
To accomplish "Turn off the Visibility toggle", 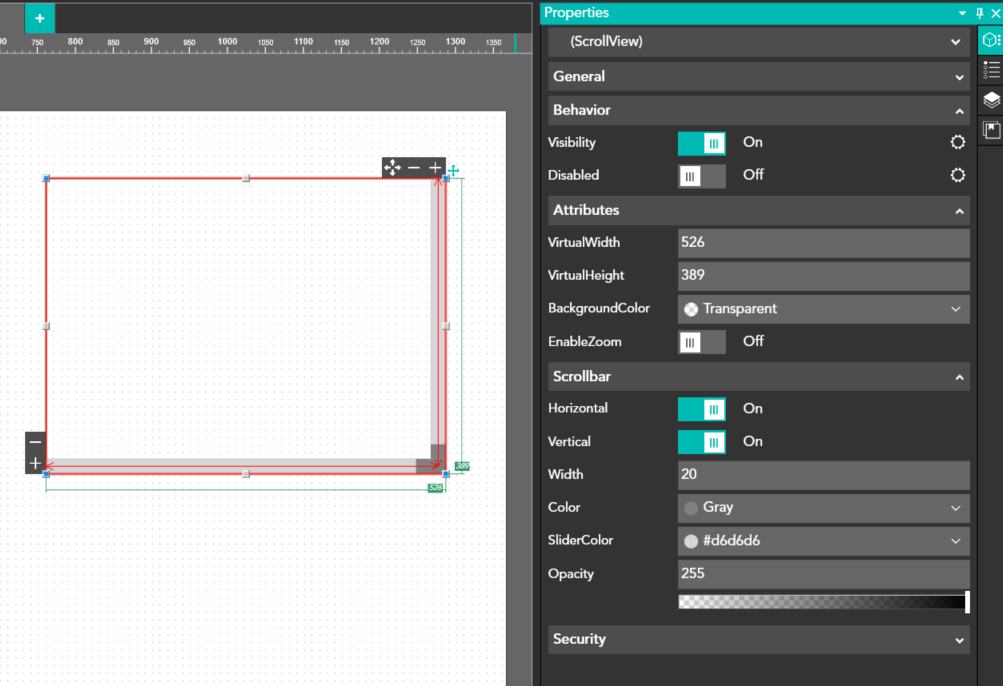I will [x=702, y=143].
